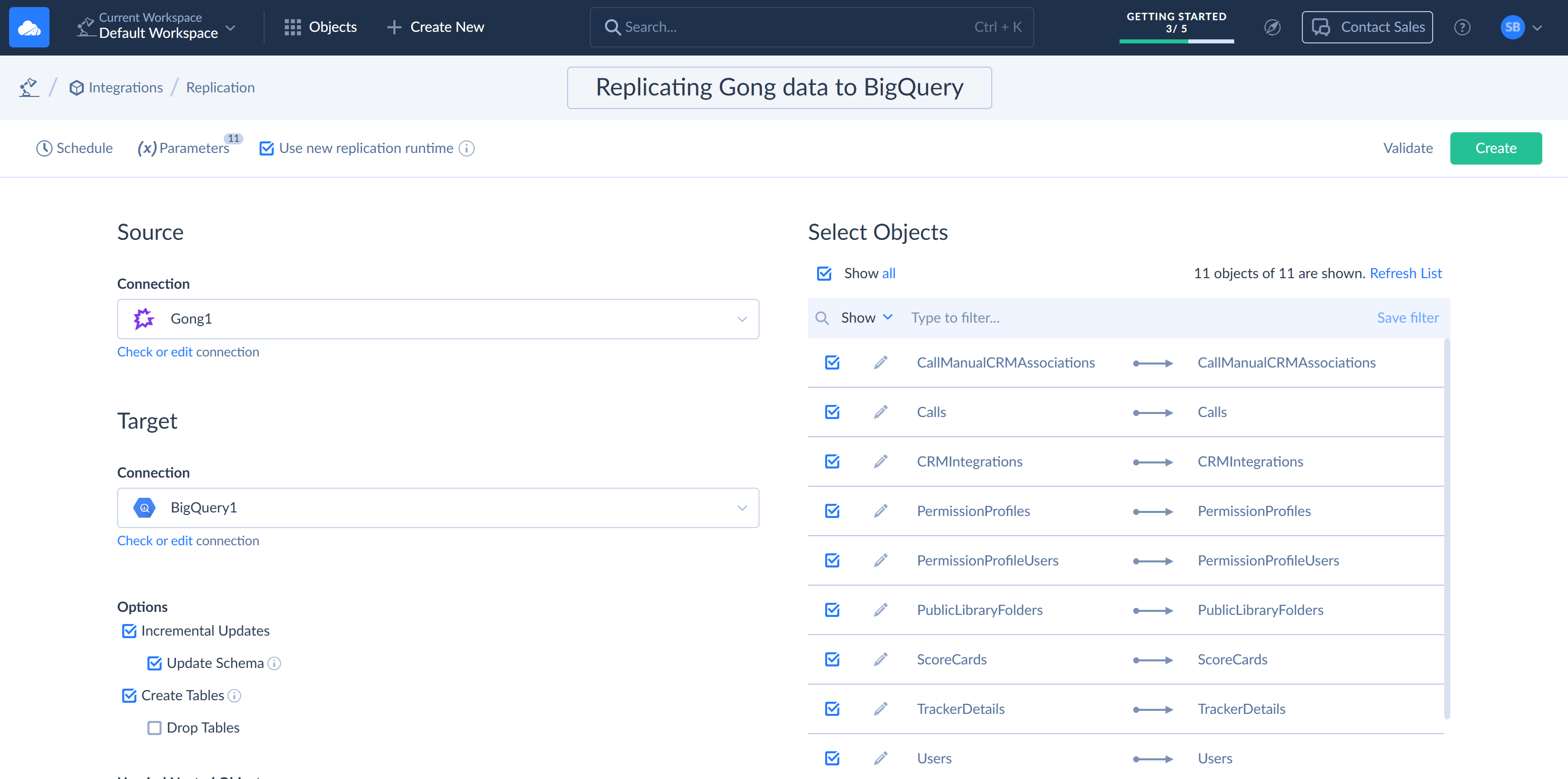Open the Show filter dropdown
The image size is (1568, 779).
point(866,318)
